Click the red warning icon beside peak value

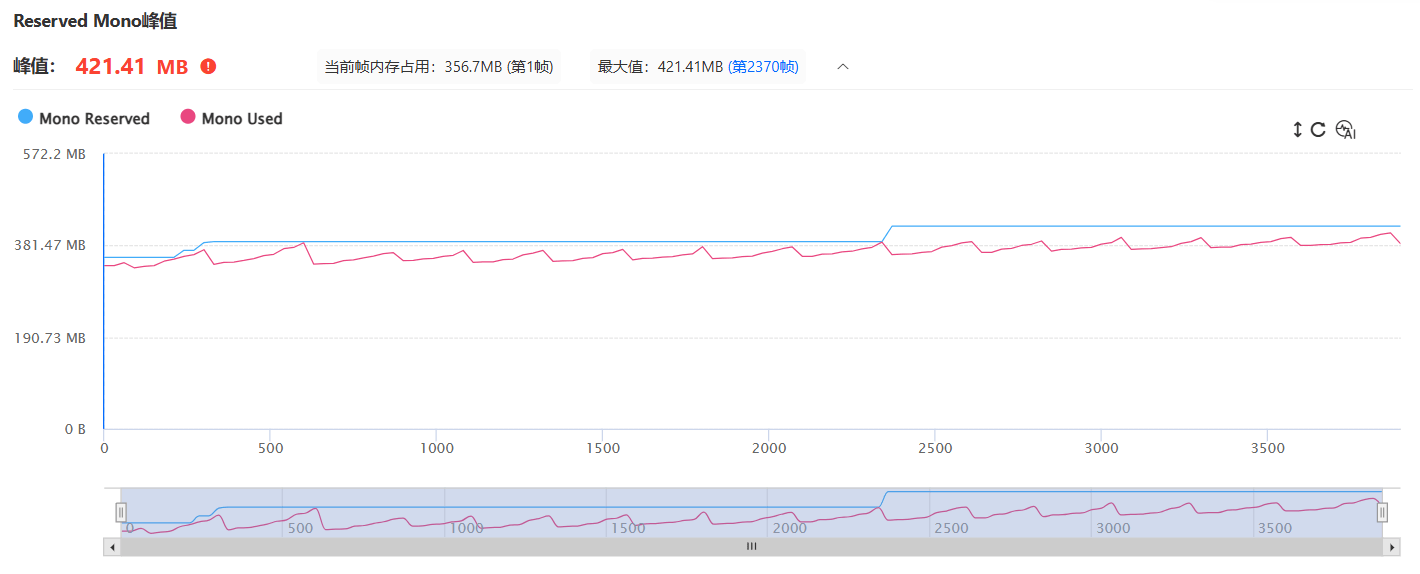click(x=208, y=67)
